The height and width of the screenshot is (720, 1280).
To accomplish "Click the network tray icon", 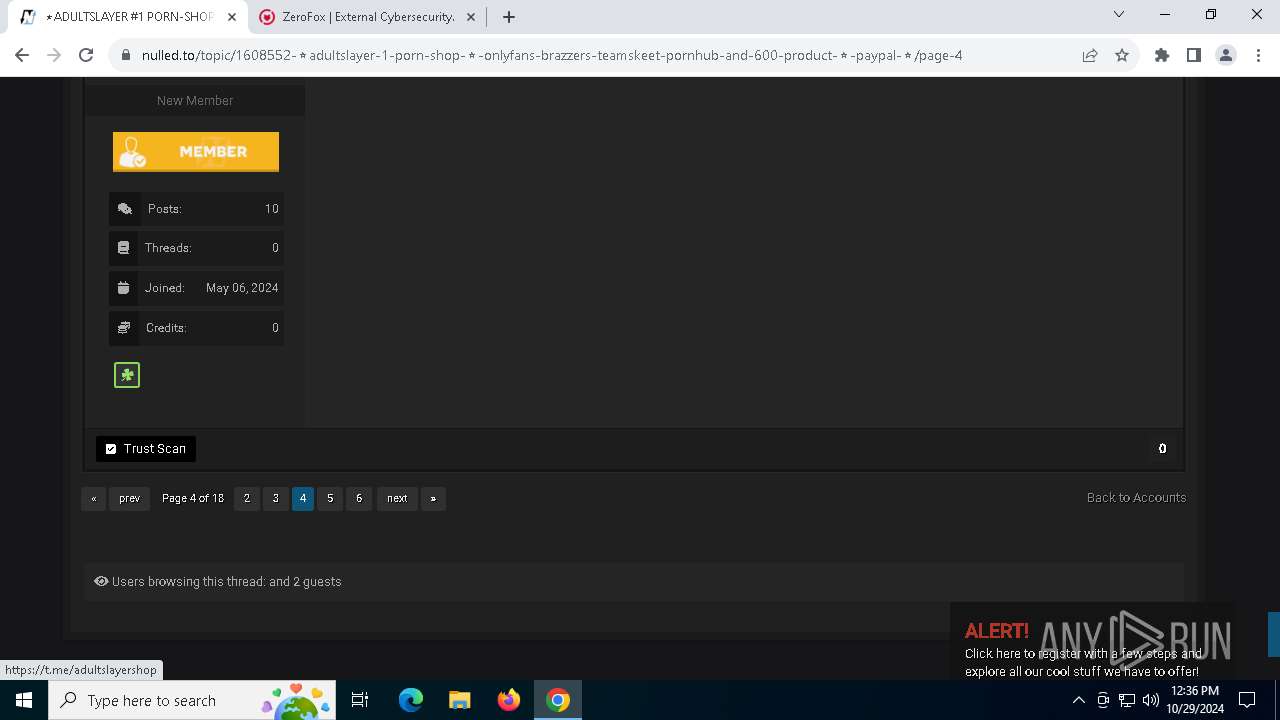I will pos(1127,700).
